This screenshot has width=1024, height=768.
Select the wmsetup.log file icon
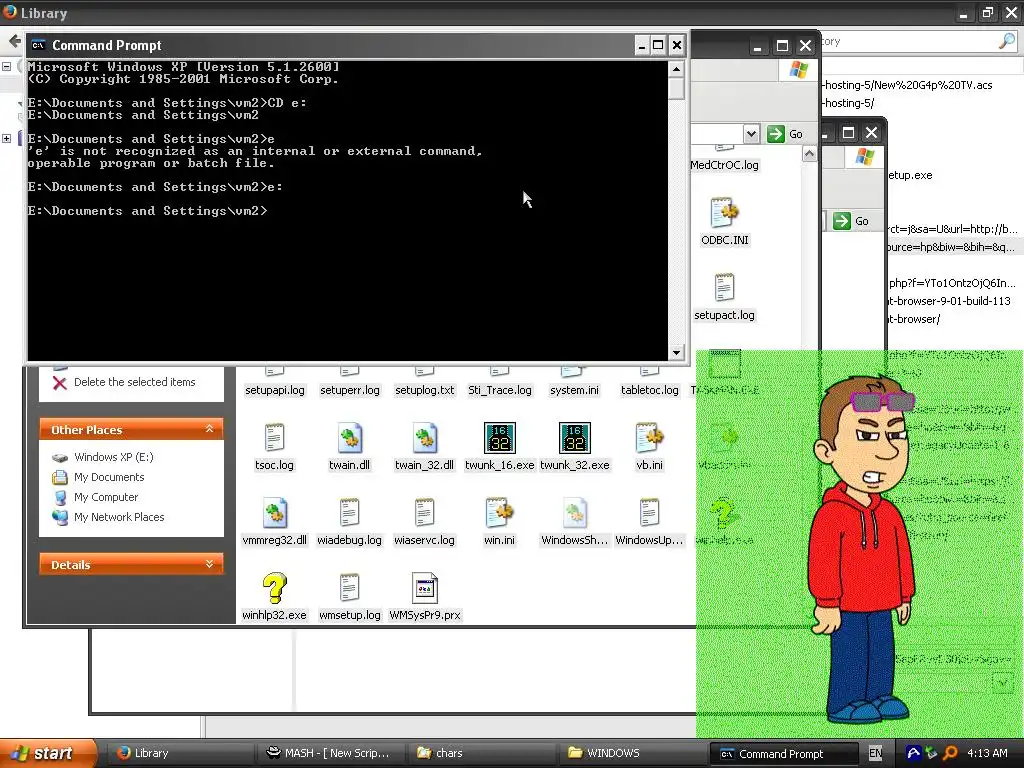tap(349, 588)
